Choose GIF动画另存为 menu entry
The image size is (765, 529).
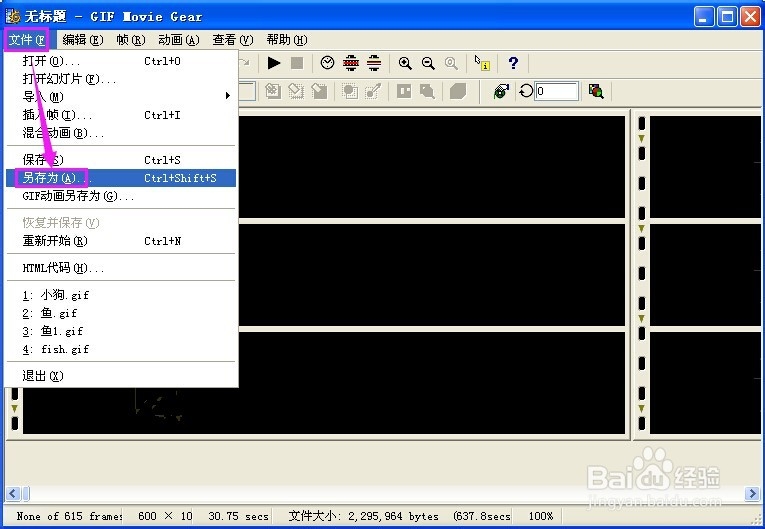121,196
